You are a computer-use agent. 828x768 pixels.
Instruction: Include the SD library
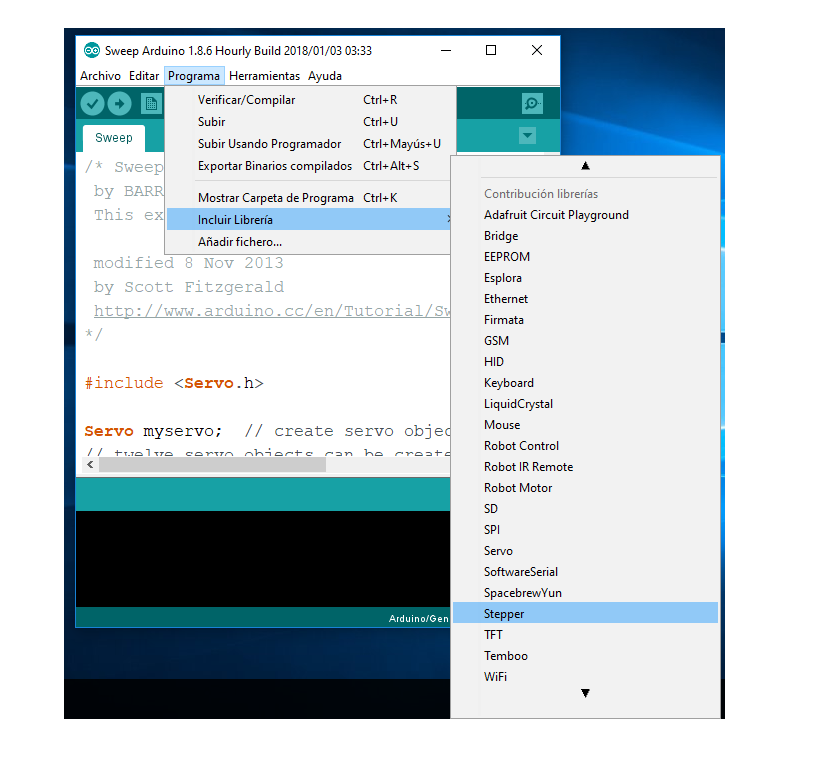[x=585, y=509]
